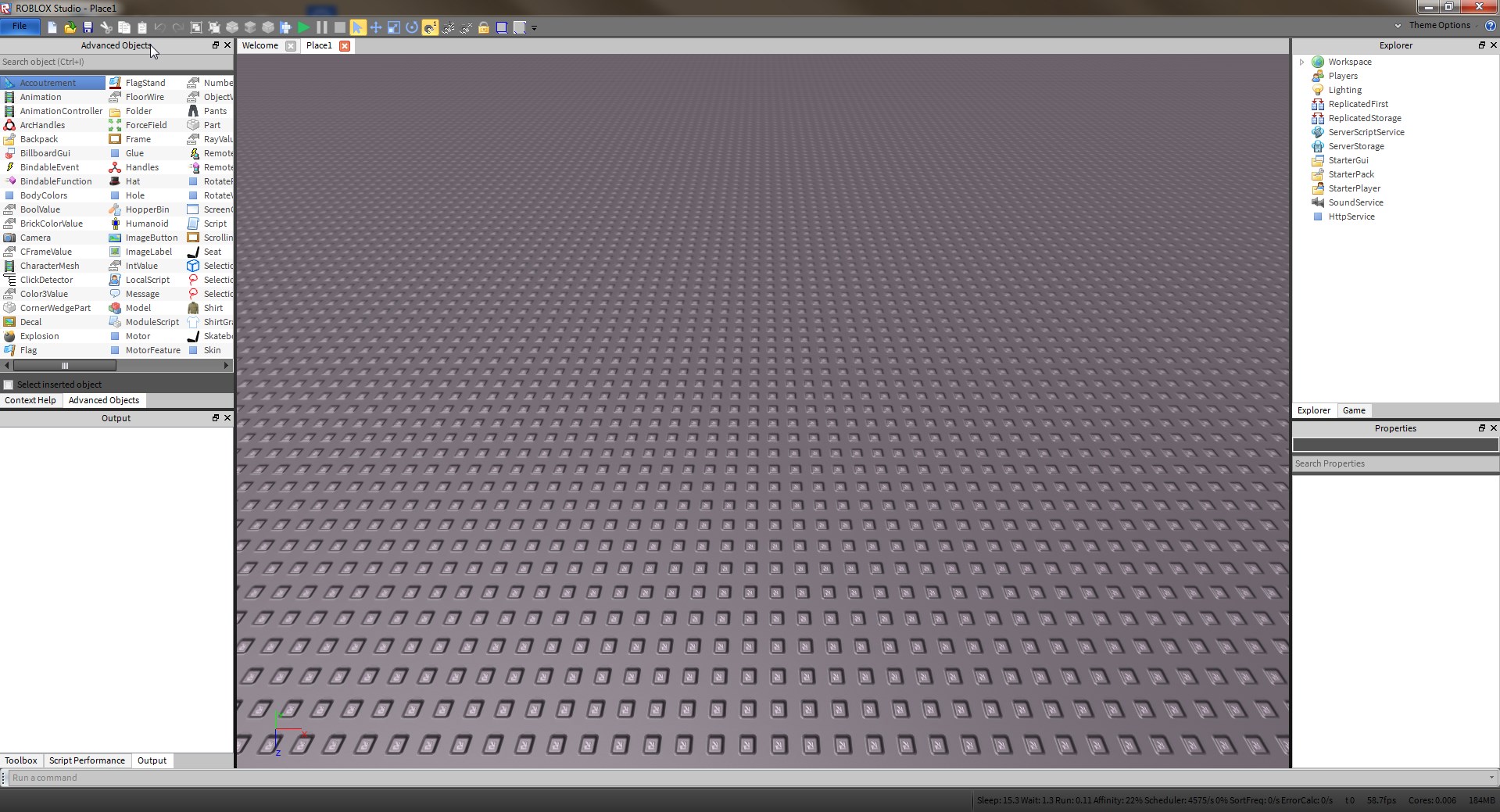This screenshot has width=1500, height=812.
Task: Activate the Select arrow tool
Action: tap(358, 27)
